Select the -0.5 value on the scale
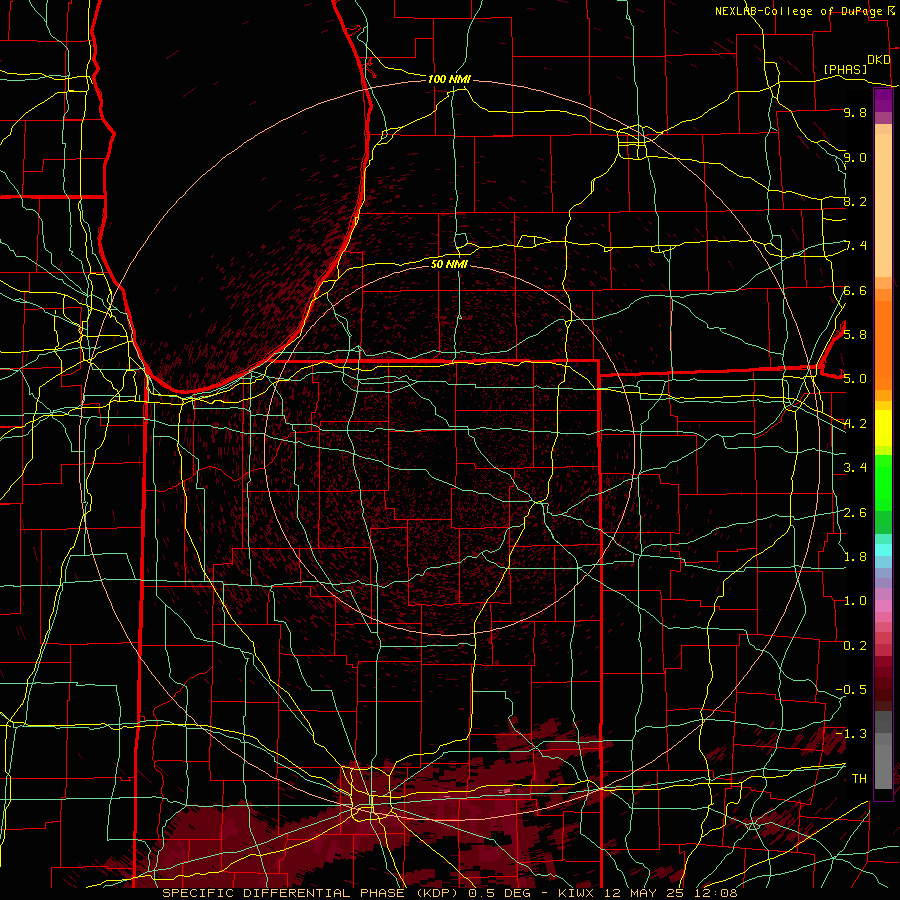The image size is (900, 900). point(851,689)
